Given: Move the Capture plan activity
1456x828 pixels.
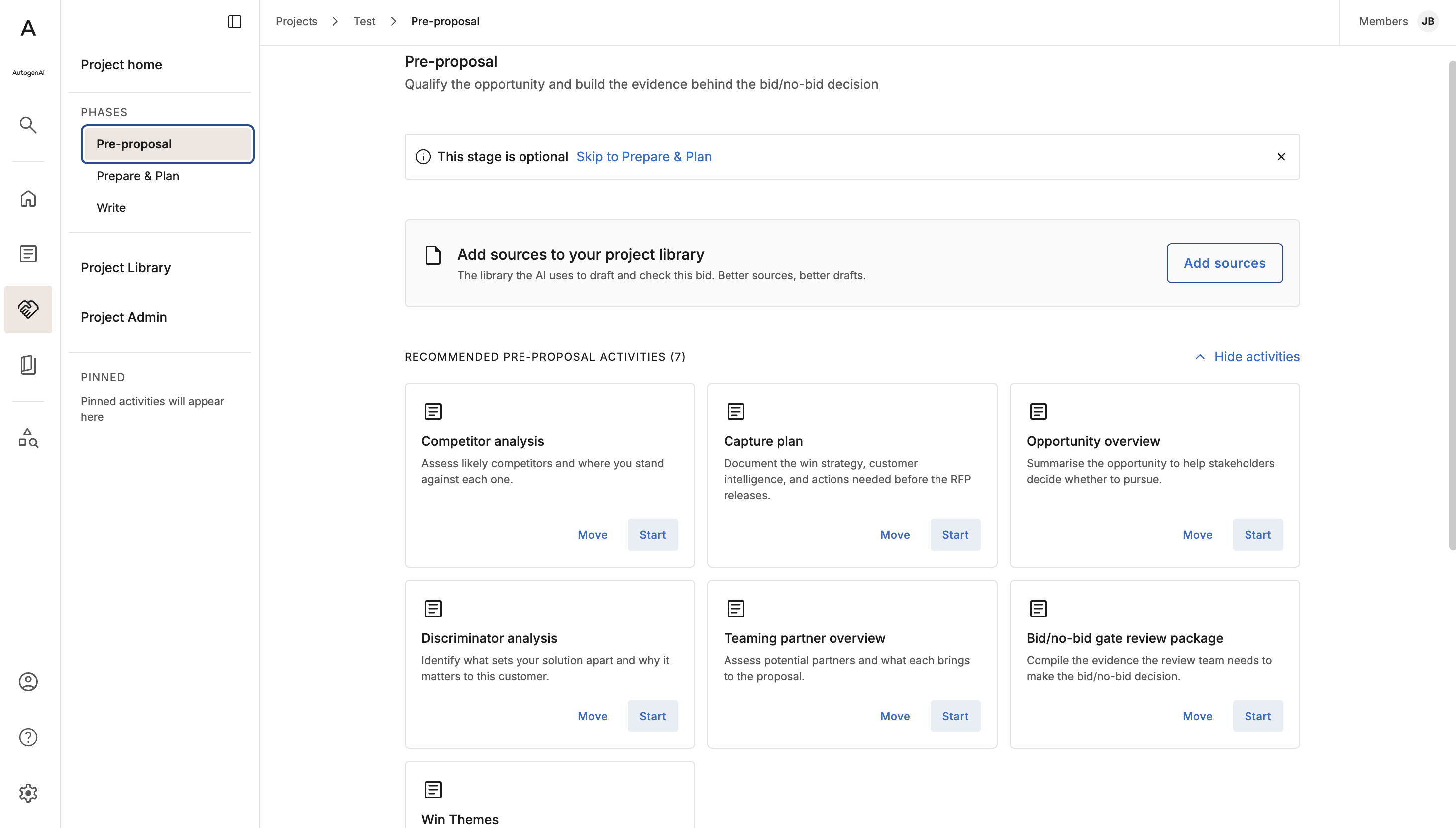Looking at the screenshot, I should point(895,534).
